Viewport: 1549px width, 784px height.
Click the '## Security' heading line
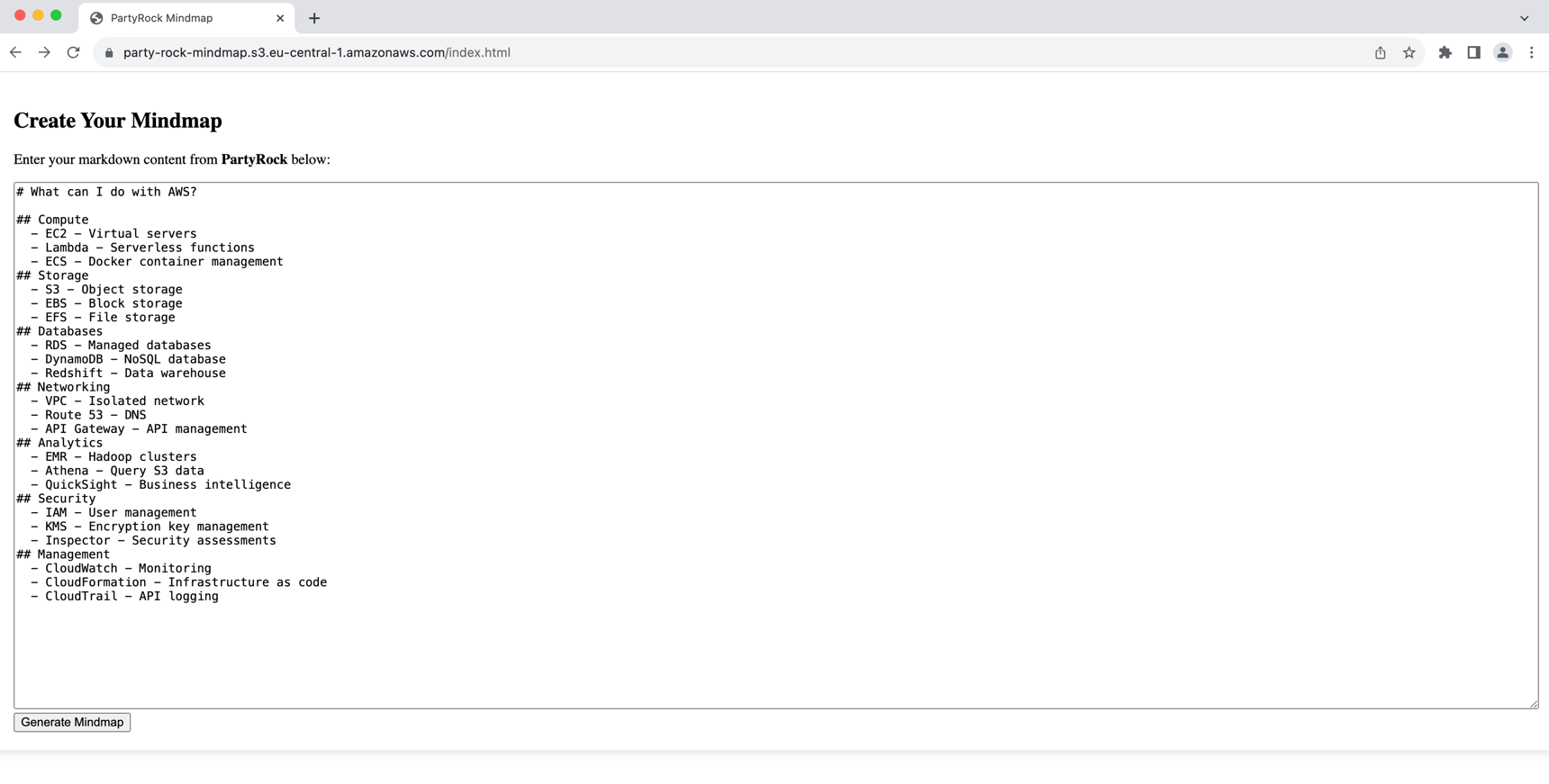[56, 499]
